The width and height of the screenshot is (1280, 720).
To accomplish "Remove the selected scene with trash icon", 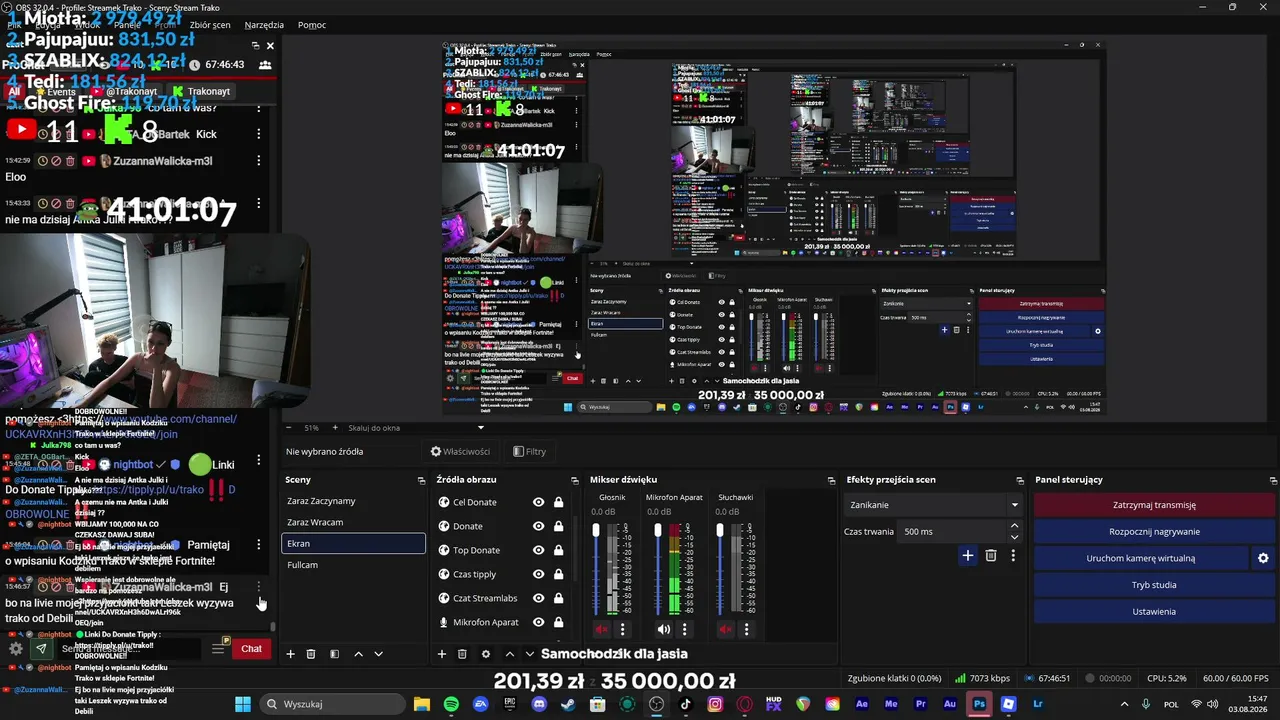I will click(311, 654).
